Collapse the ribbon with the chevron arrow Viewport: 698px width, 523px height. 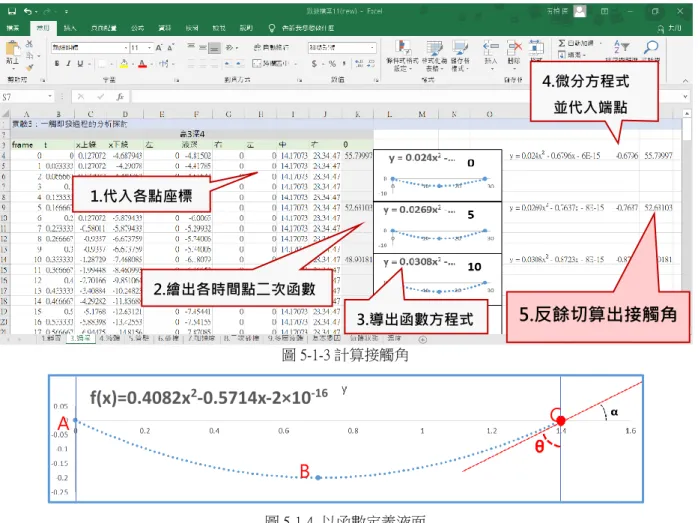click(x=685, y=80)
